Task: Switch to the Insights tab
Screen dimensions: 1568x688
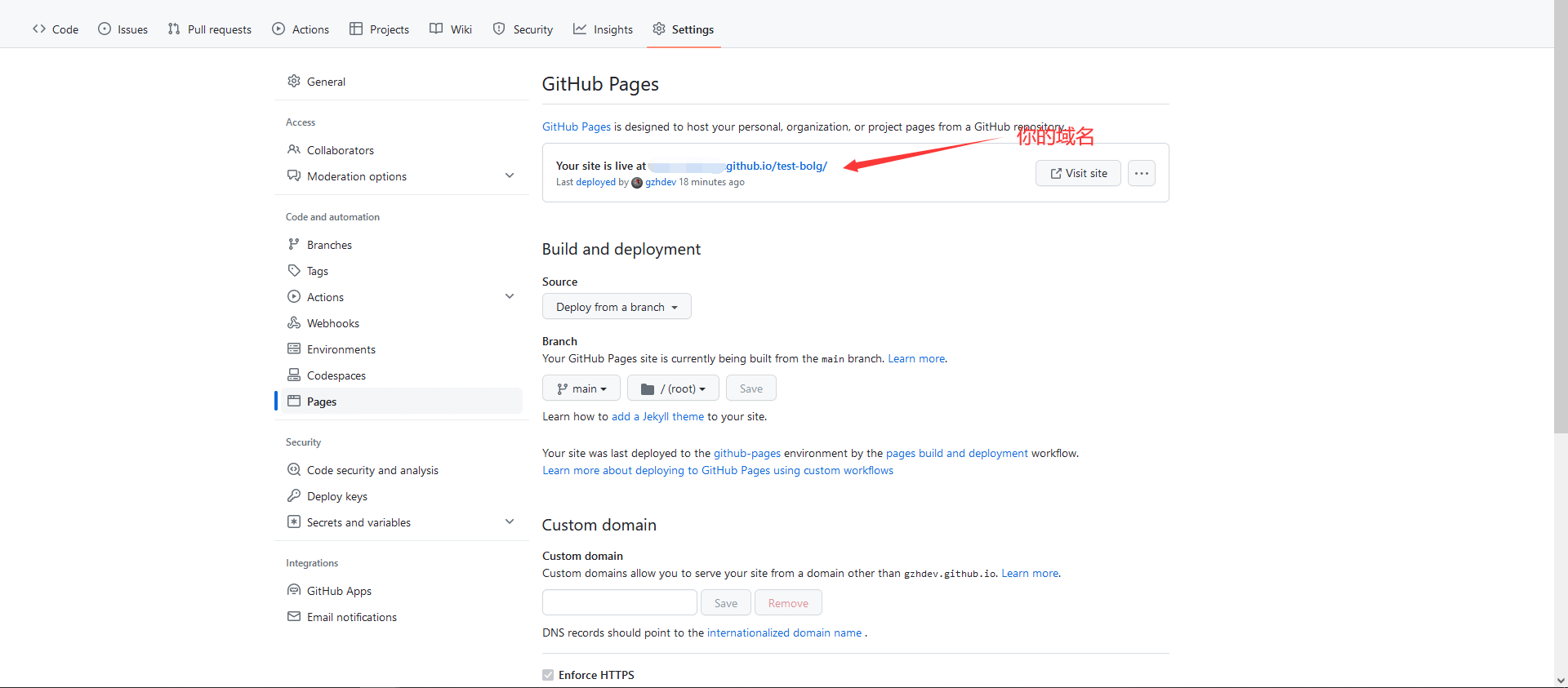Action: click(x=603, y=29)
